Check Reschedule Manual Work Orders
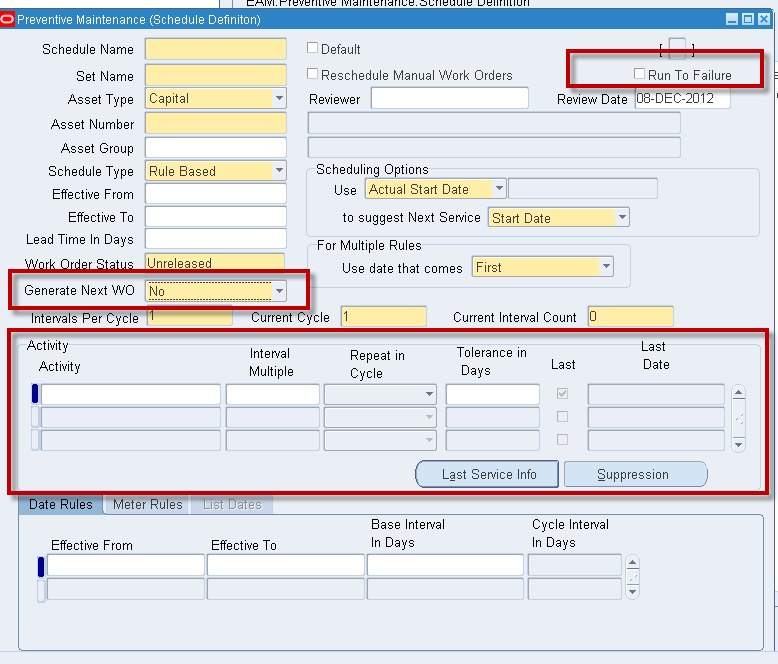 [312, 74]
